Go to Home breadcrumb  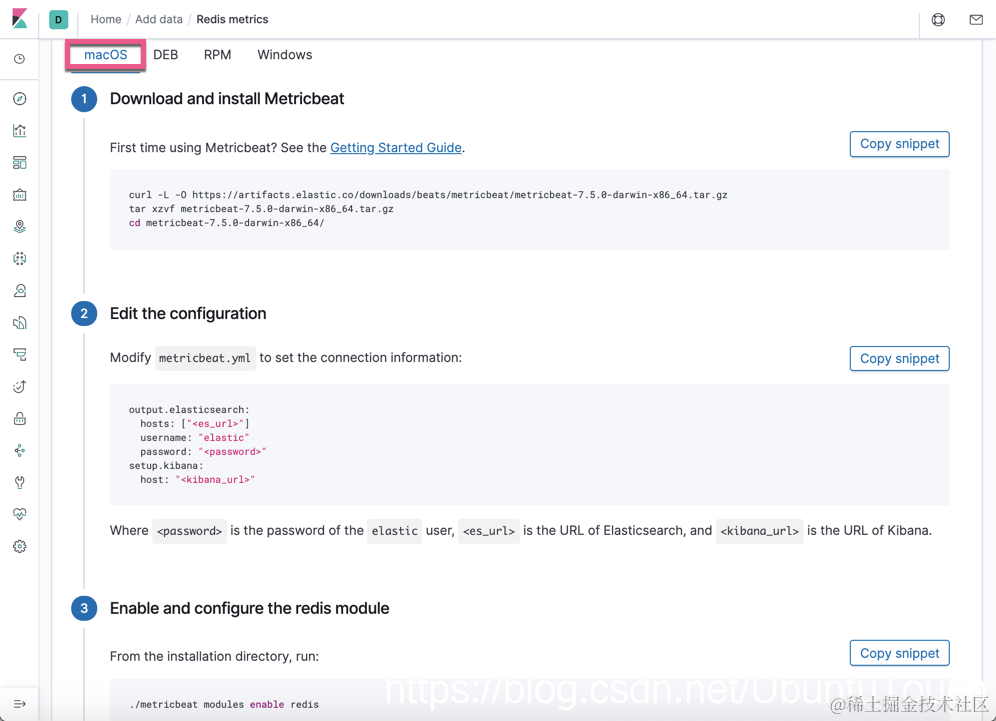tap(105, 20)
